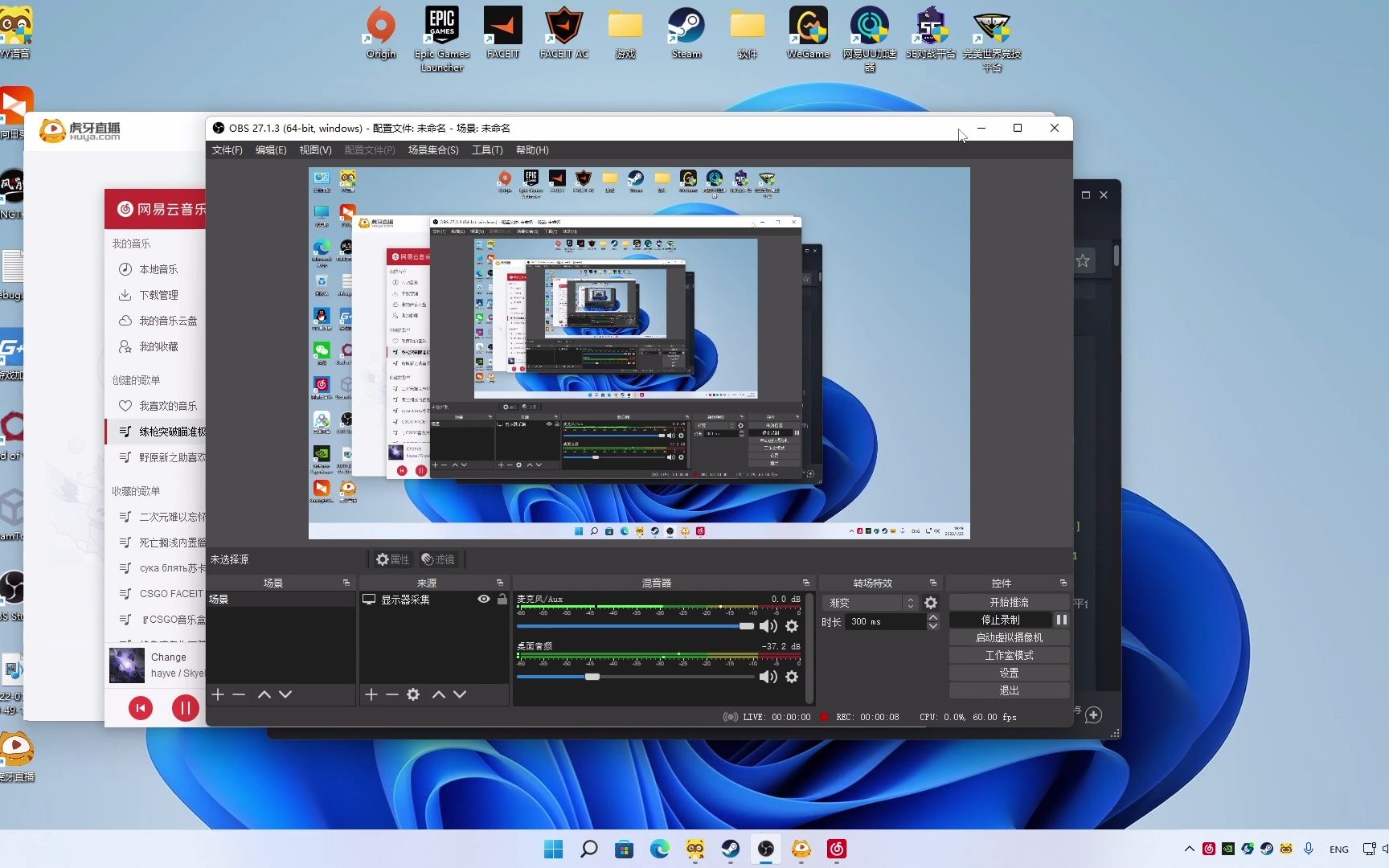Image resolution: width=1389 pixels, height=868 pixels.
Task: Pop out the 混音器 dock panel
Action: click(x=805, y=583)
